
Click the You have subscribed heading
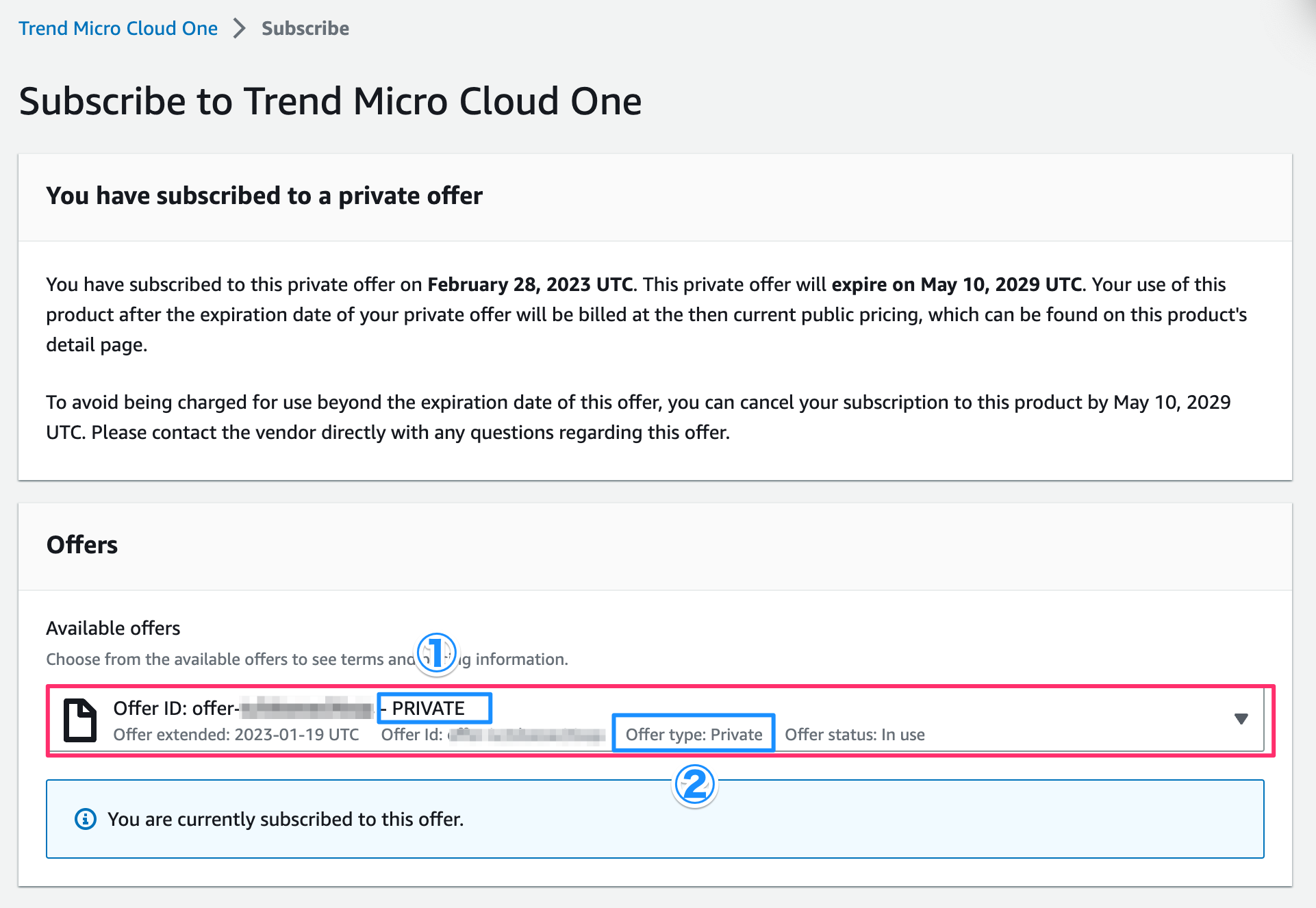(264, 196)
